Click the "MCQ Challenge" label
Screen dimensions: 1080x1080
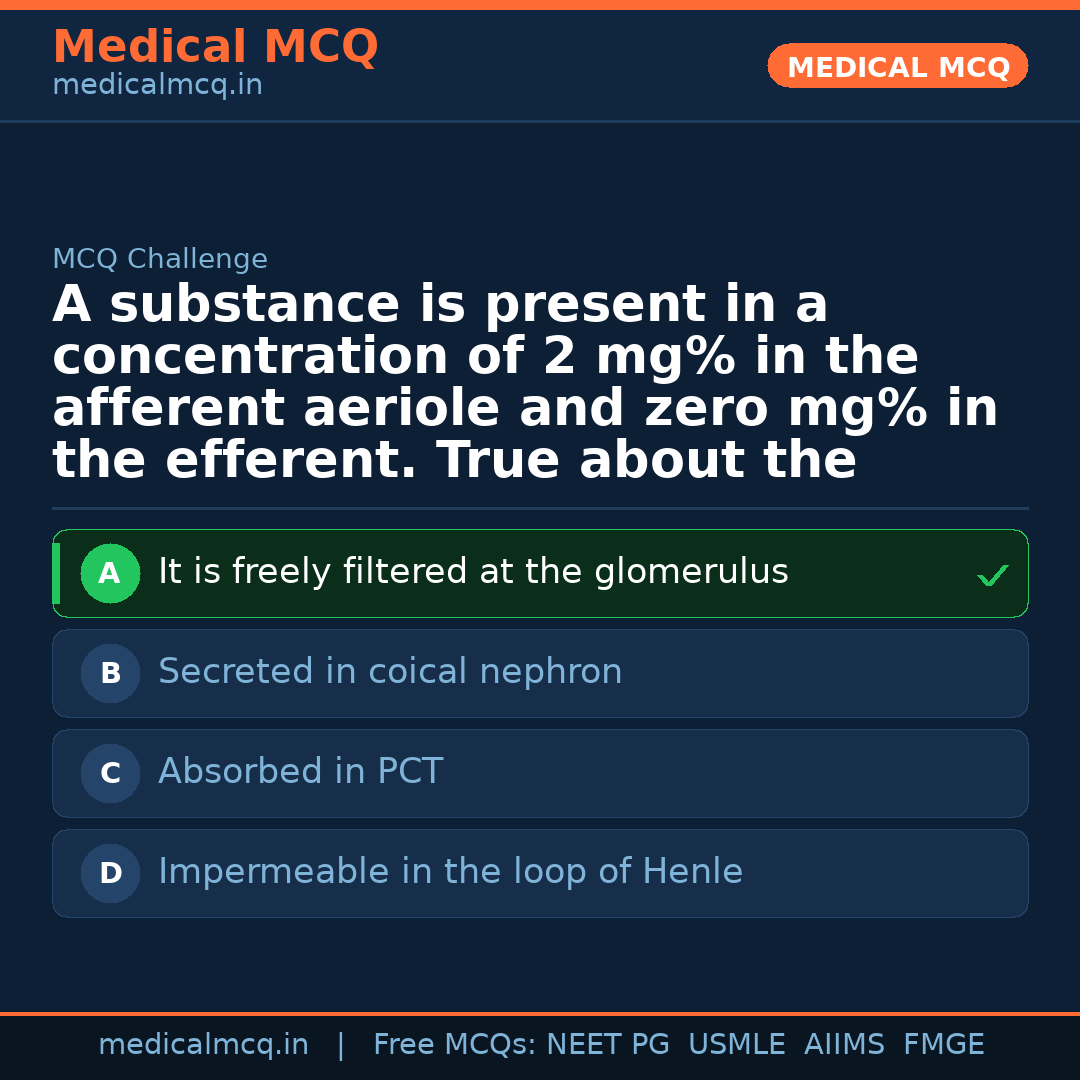point(160,260)
